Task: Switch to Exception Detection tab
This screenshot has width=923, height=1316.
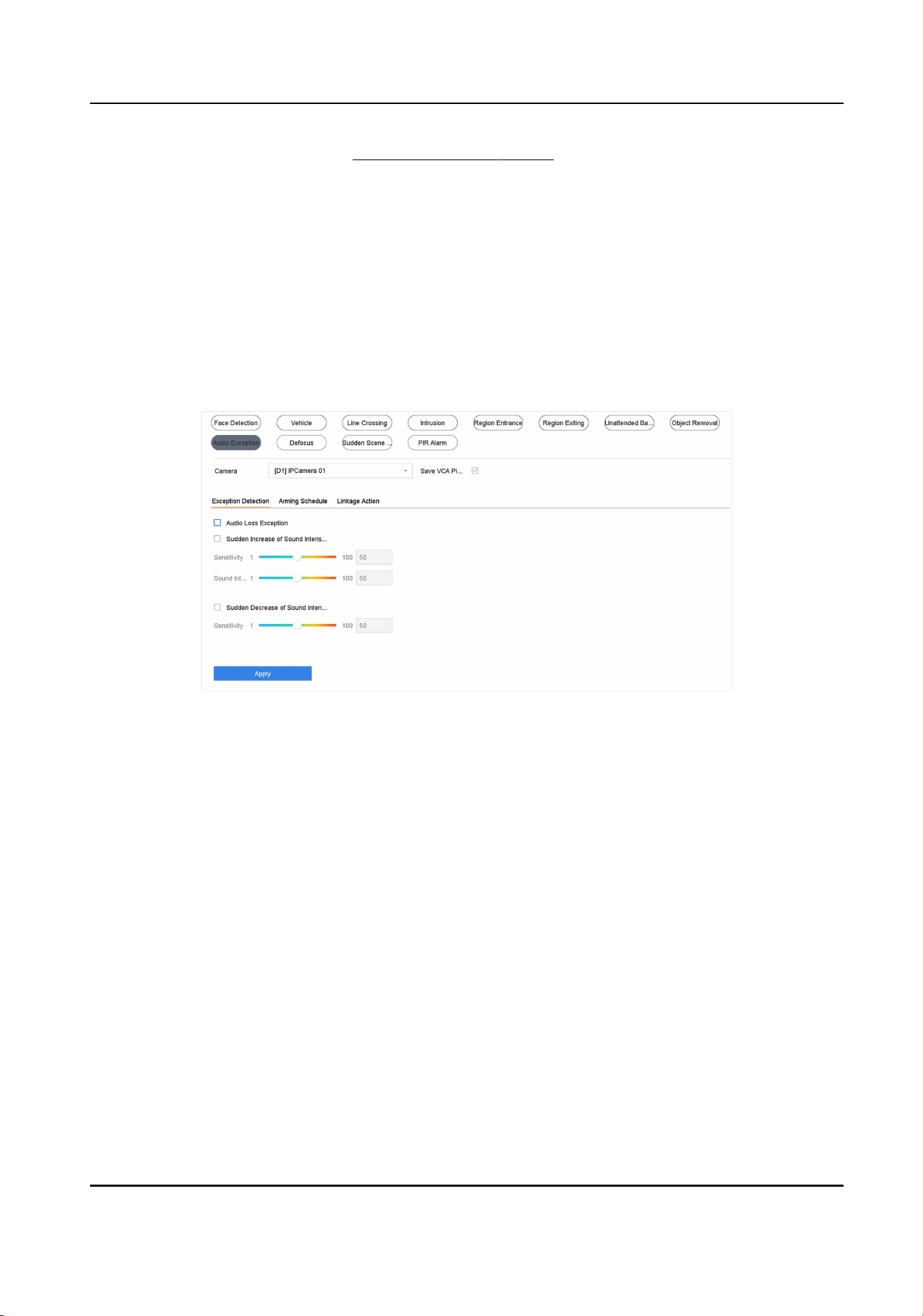Action: click(240, 501)
